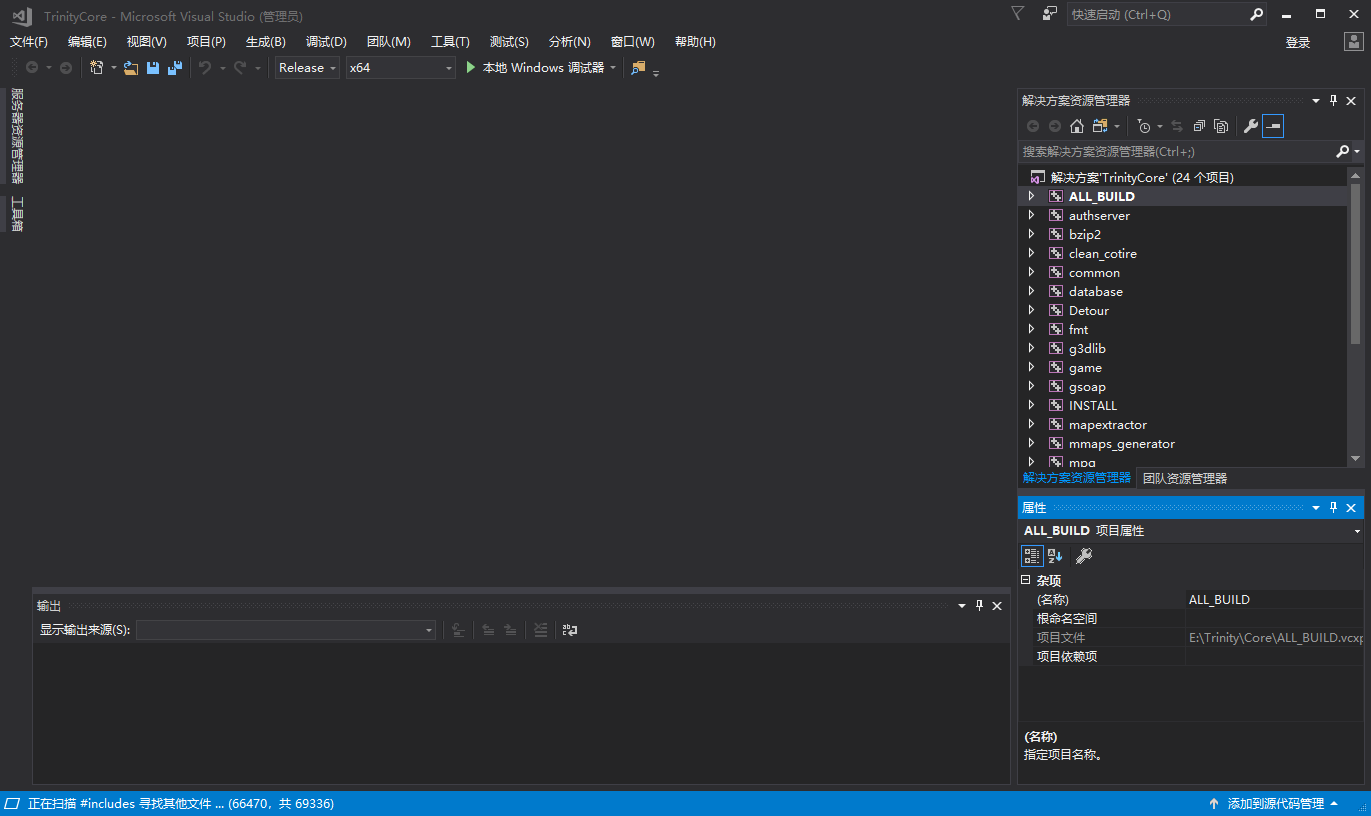Start debugging with the green play arrow
This screenshot has width=1371, height=816.
[x=471, y=68]
